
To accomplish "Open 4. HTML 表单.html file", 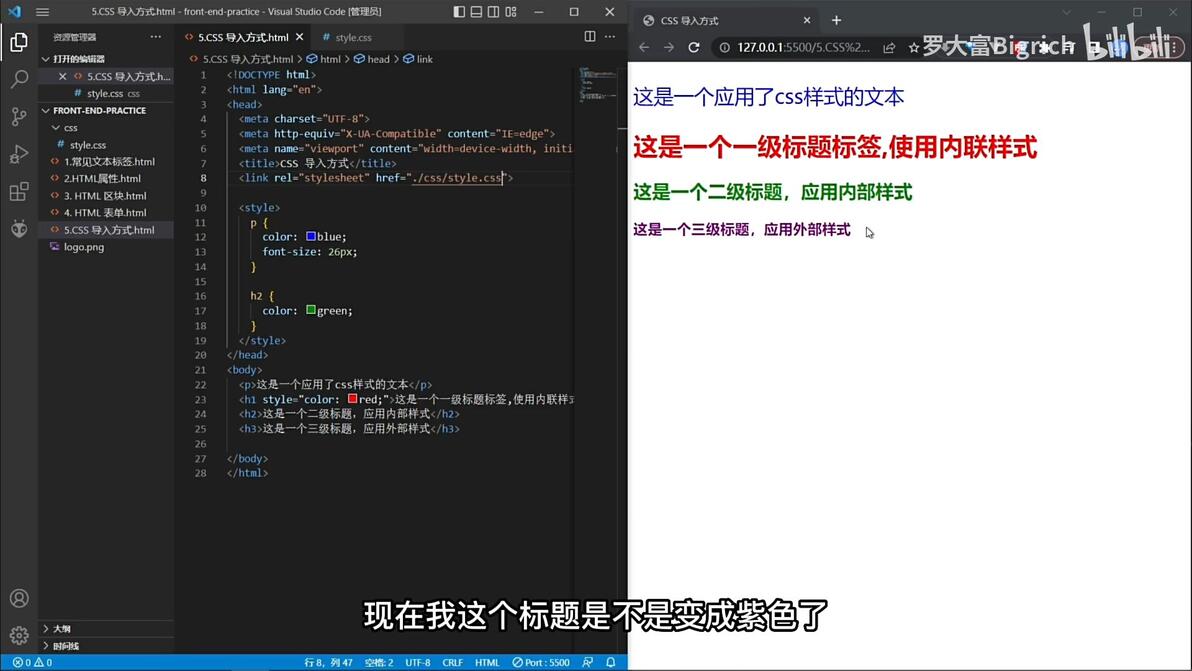I will (106, 213).
